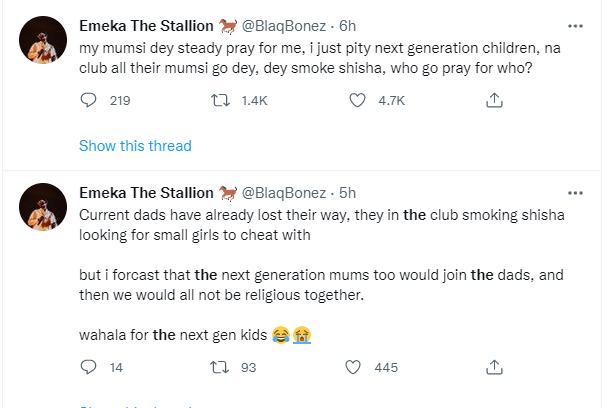The image size is (604, 408).
Task: Reply to the second tweet with 14 replies
Action: coord(88,367)
